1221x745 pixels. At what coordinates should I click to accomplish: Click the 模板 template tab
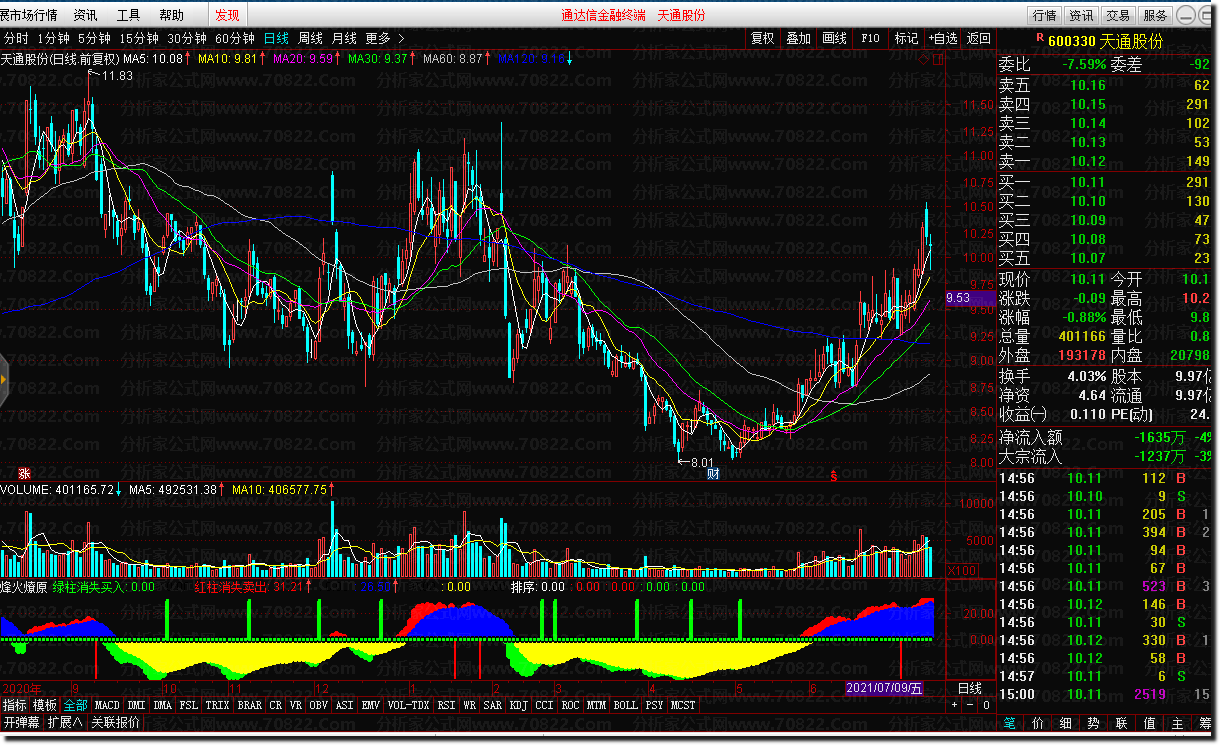pyautogui.click(x=45, y=705)
